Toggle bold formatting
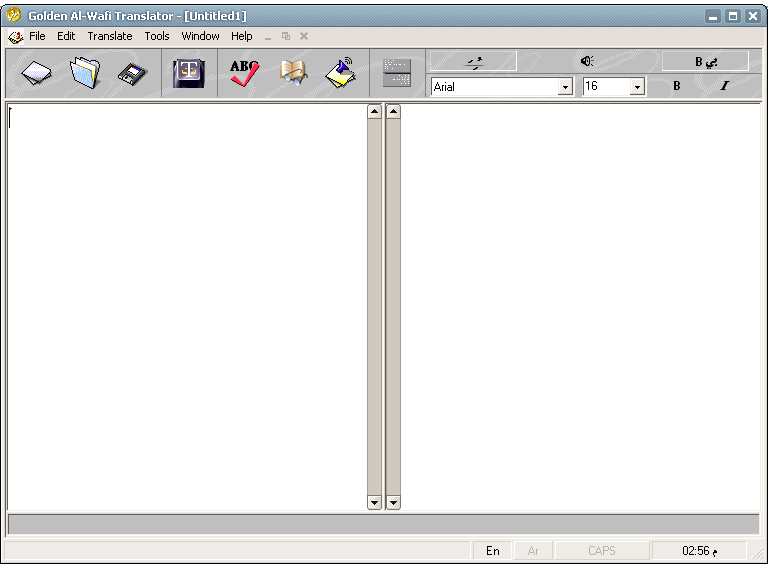The width and height of the screenshot is (768, 564). pos(676,86)
